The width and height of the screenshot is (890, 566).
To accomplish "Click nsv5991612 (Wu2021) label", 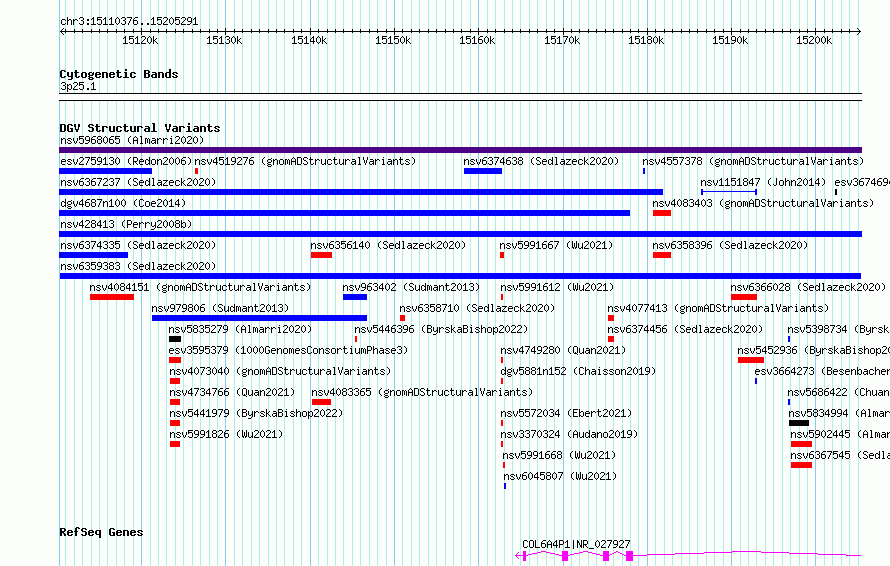I will (557, 287).
